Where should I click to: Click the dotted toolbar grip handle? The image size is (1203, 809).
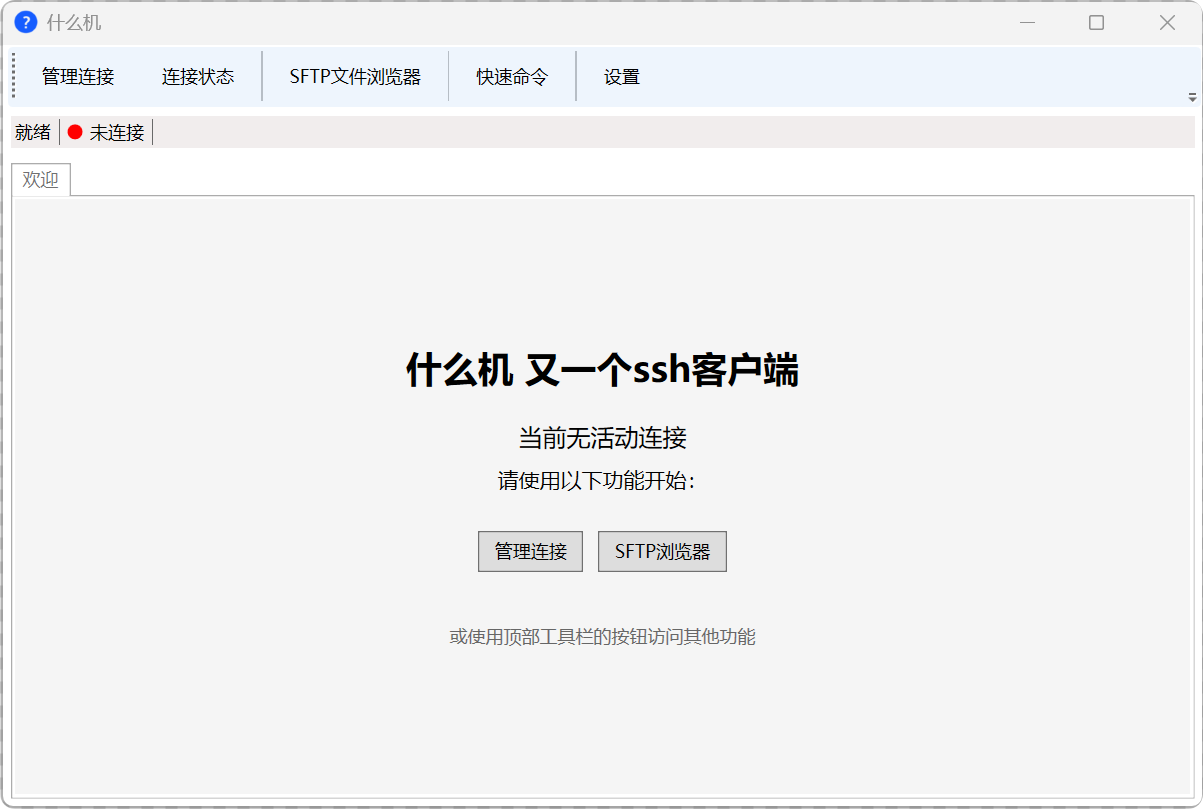pyautogui.click(x=13, y=75)
